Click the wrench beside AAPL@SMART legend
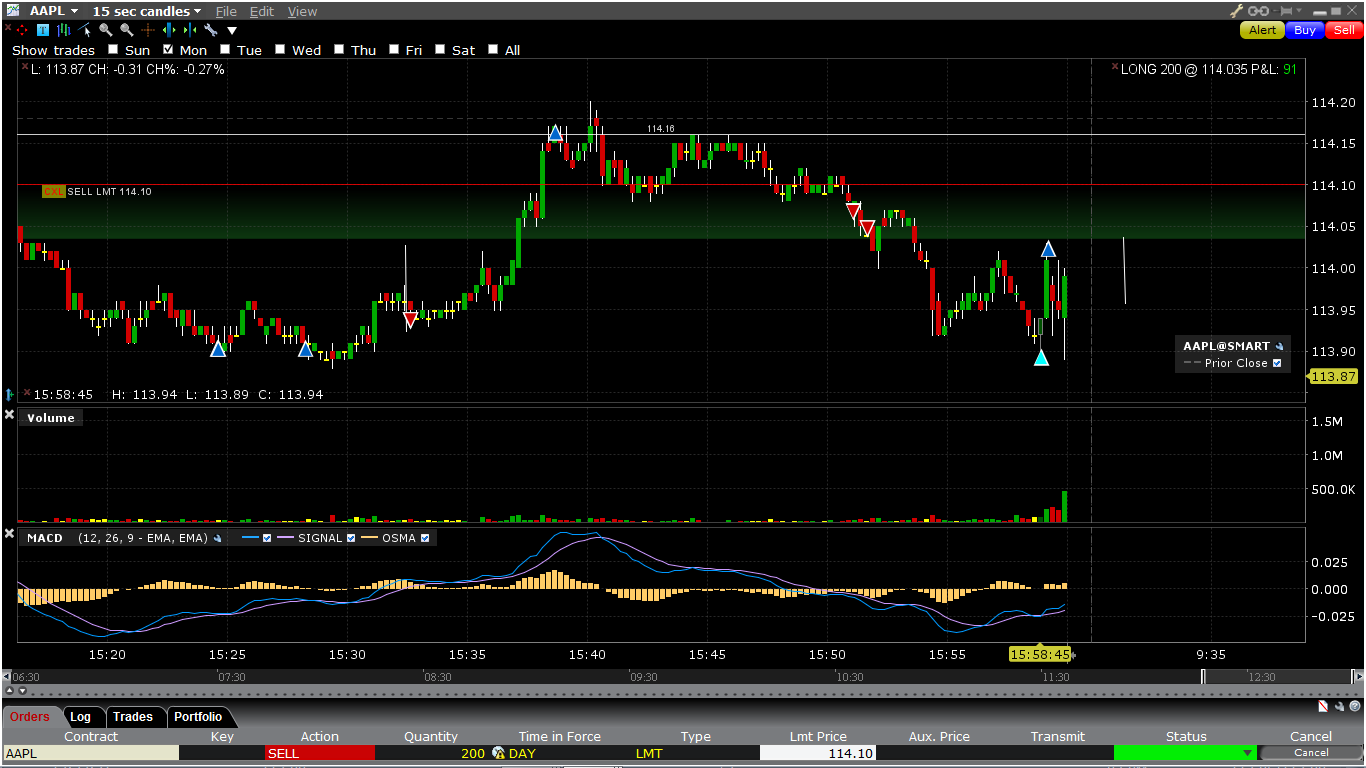The image size is (1366, 768). 1279,346
